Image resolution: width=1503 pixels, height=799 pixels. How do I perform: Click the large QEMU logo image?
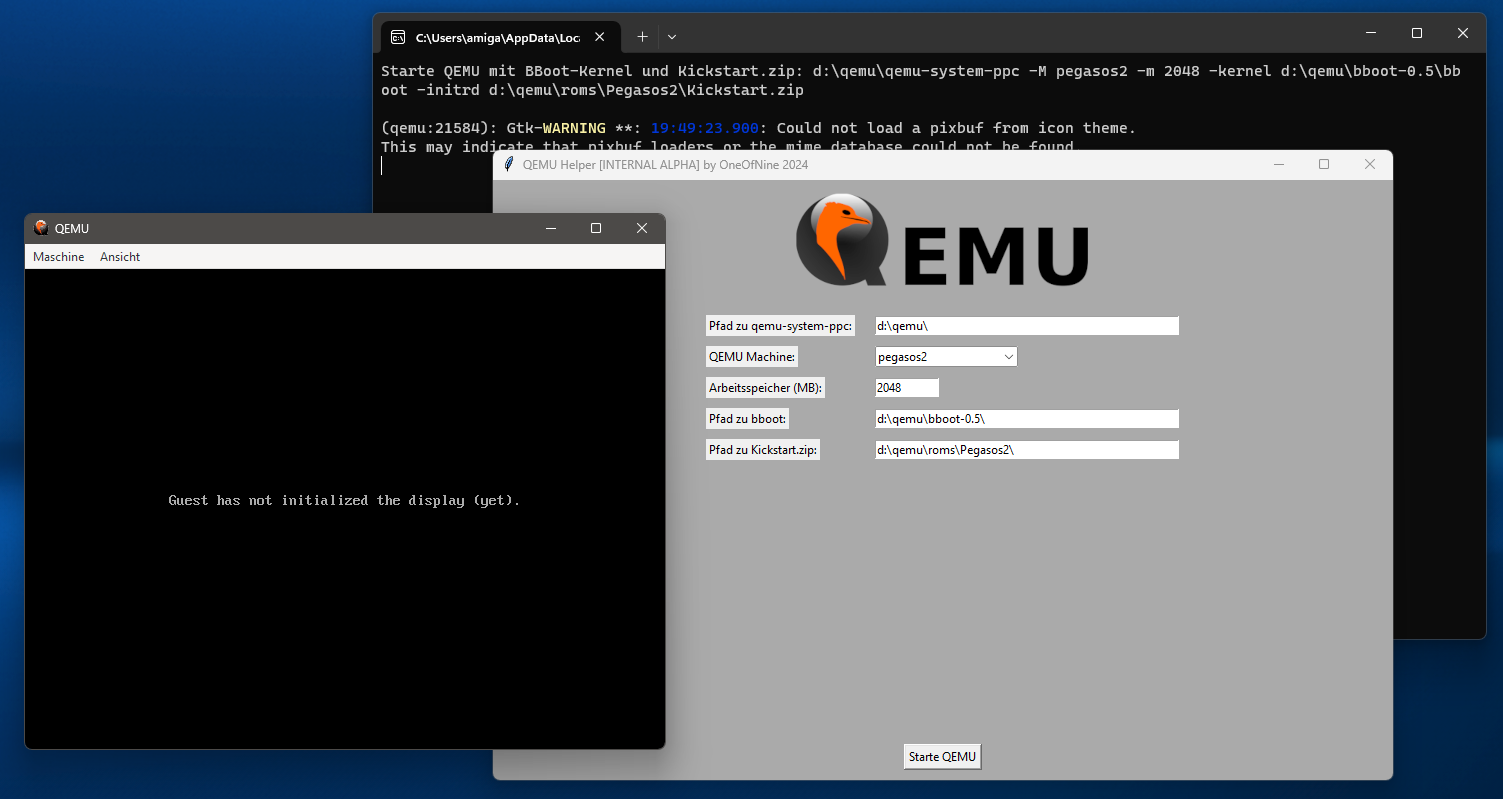pyautogui.click(x=942, y=241)
